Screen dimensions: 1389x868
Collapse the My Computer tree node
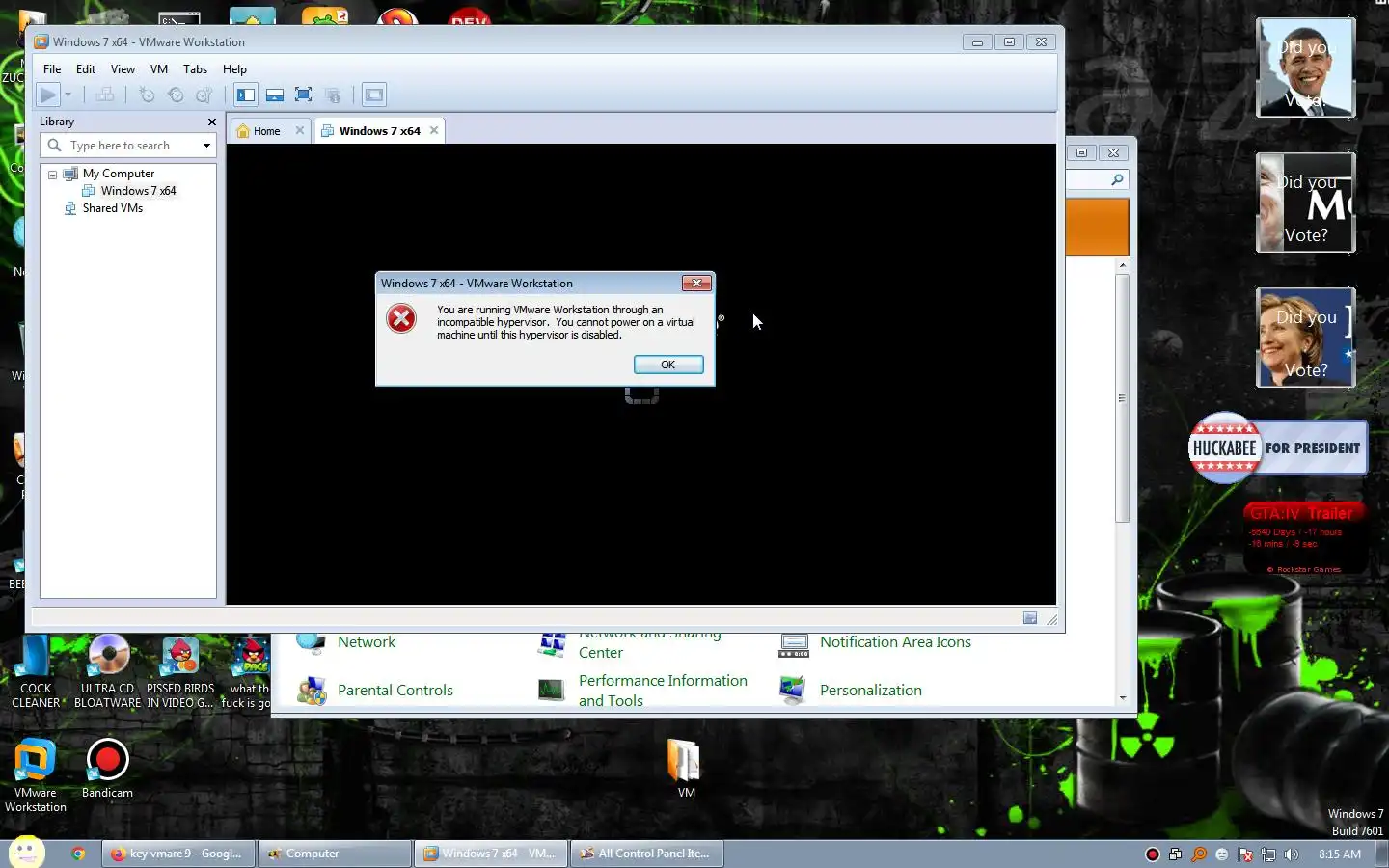point(52,175)
